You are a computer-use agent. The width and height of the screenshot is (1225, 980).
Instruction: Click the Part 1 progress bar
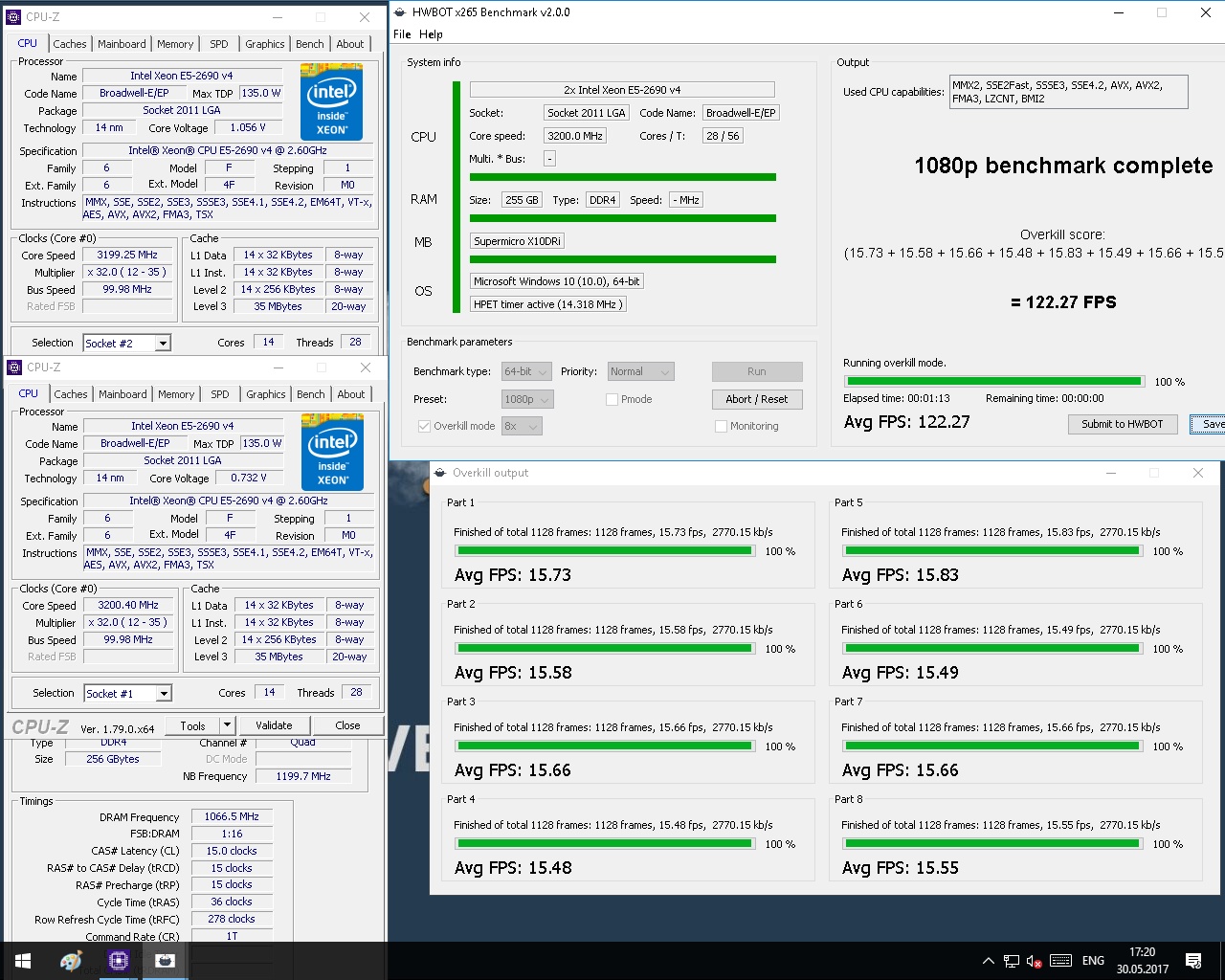pos(605,551)
